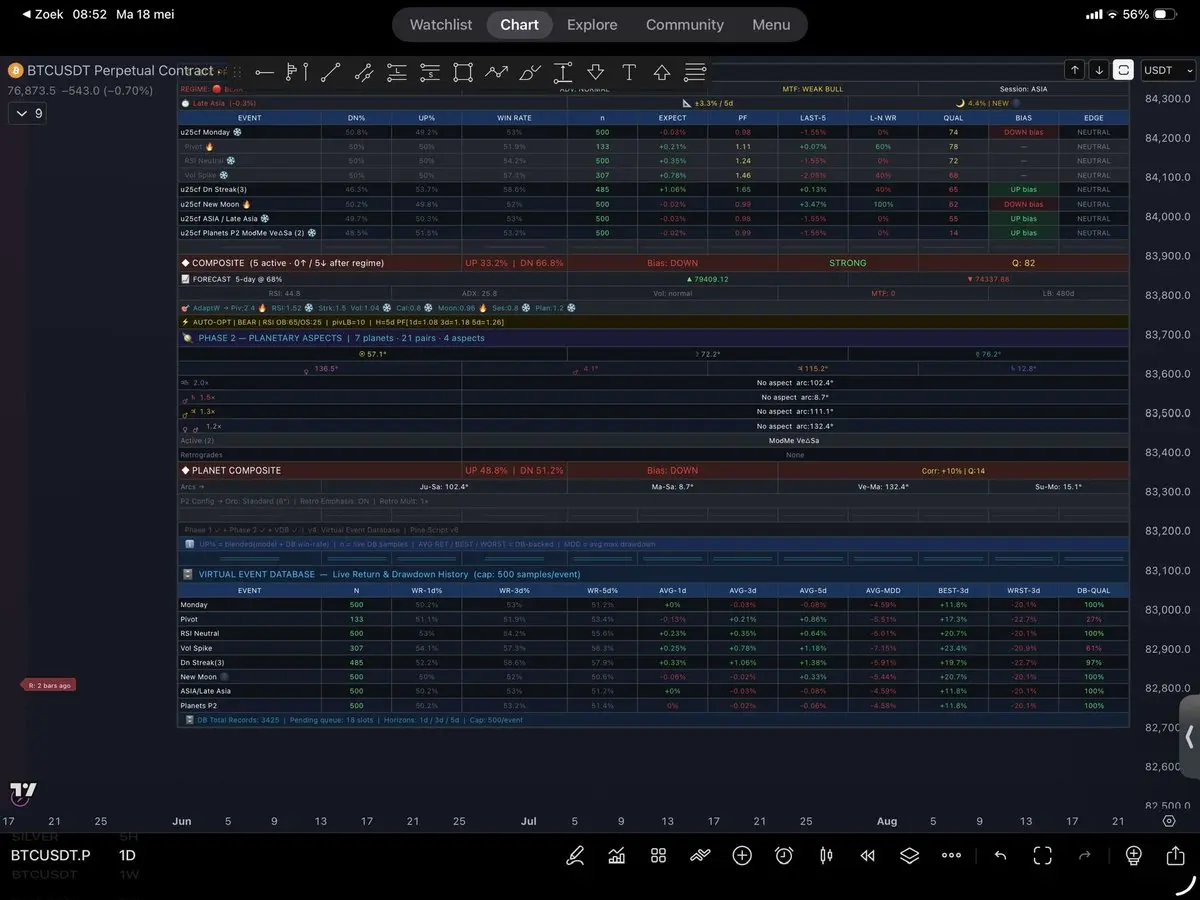Tap the 'MTF: WEAK BULL' cell

(x=812, y=89)
